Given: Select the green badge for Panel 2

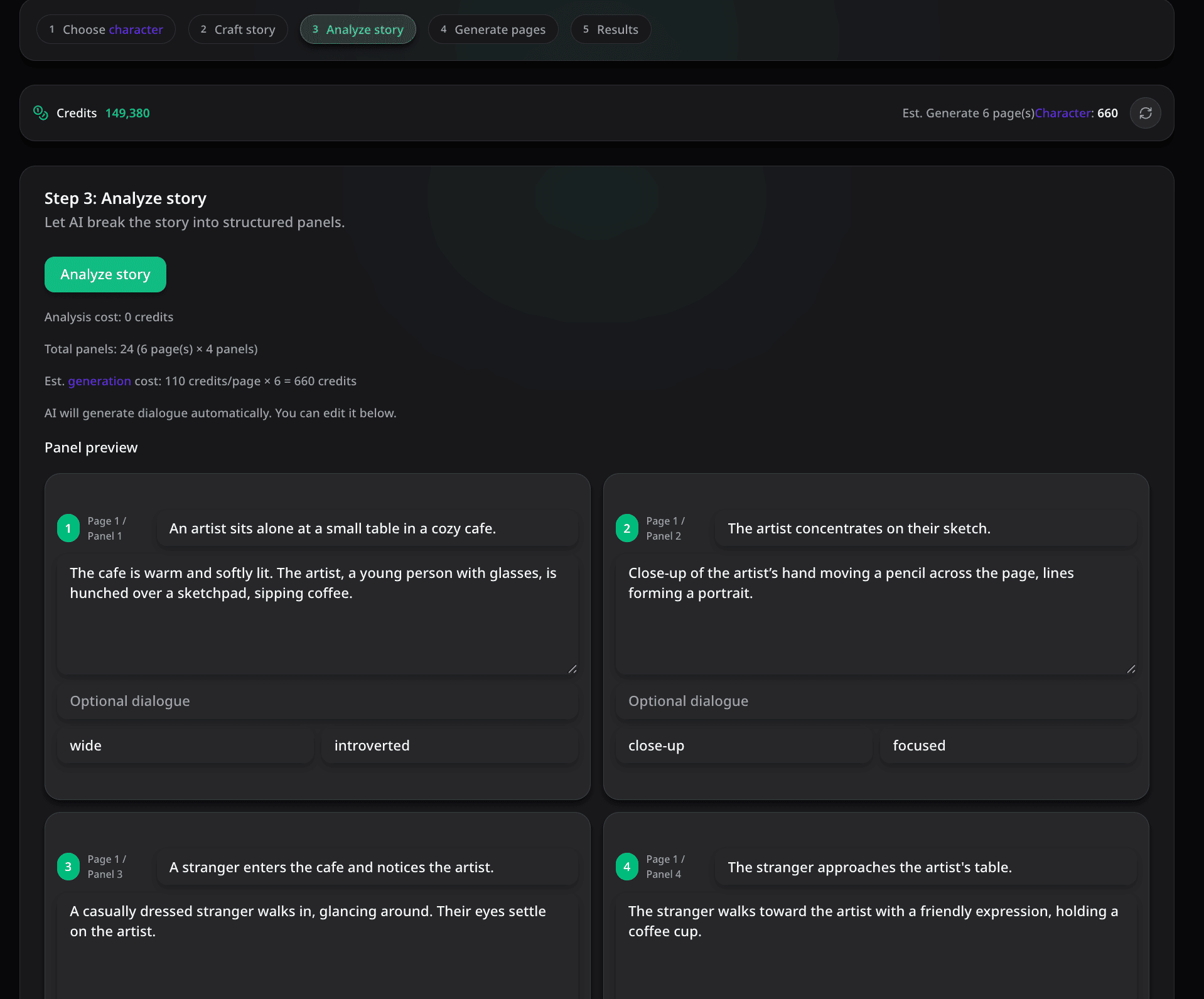Looking at the screenshot, I should tap(626, 528).
